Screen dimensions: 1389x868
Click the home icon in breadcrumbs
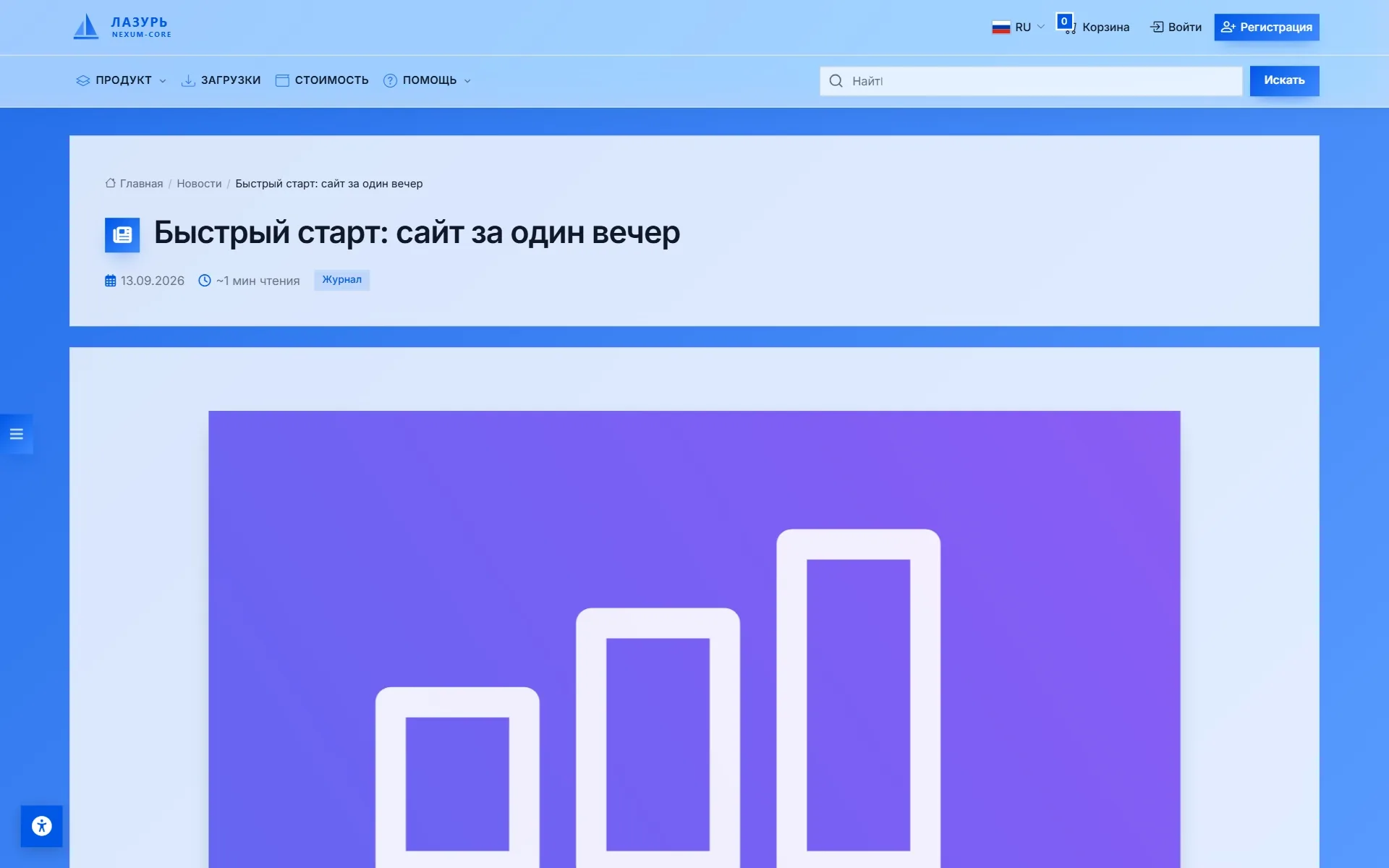pyautogui.click(x=111, y=183)
